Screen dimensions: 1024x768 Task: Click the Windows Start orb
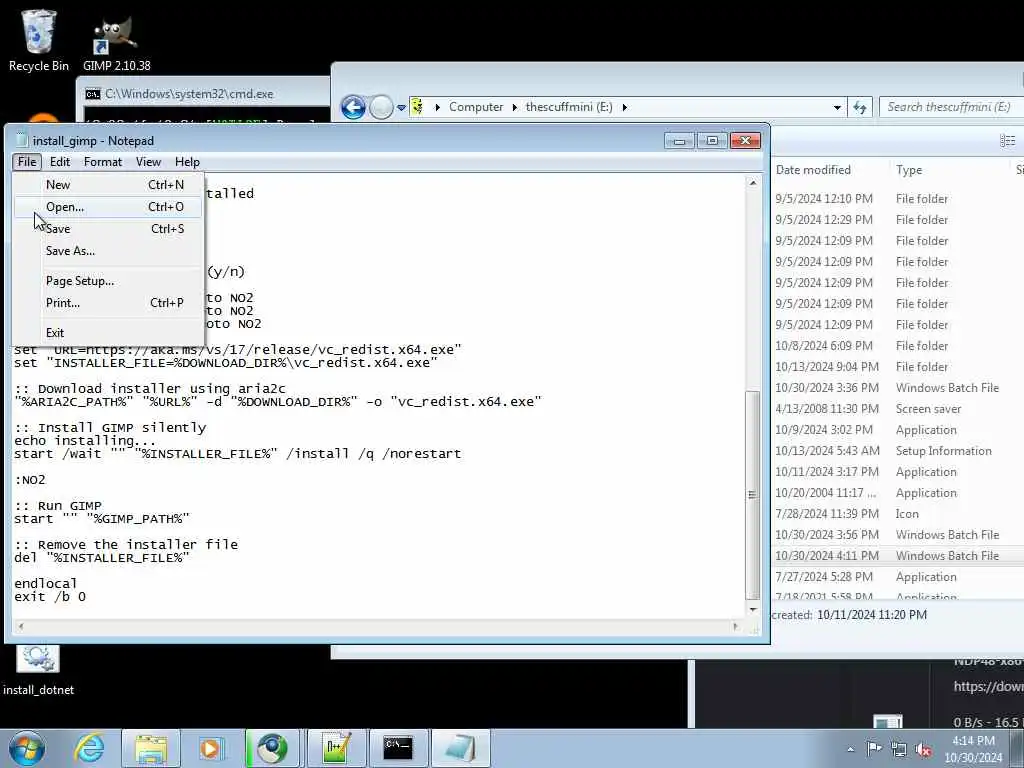click(x=27, y=748)
